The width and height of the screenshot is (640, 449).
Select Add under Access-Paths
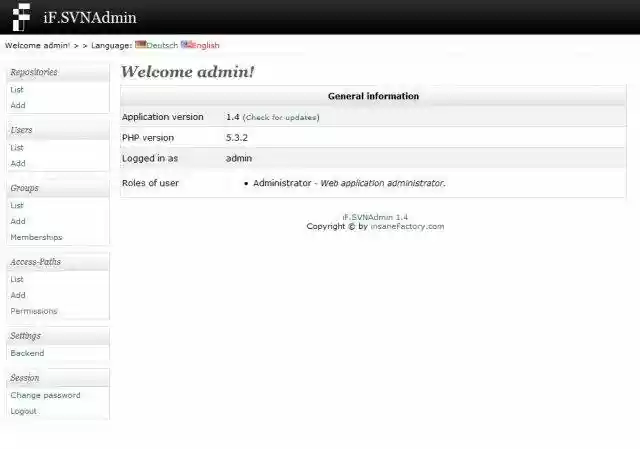pyautogui.click(x=18, y=295)
